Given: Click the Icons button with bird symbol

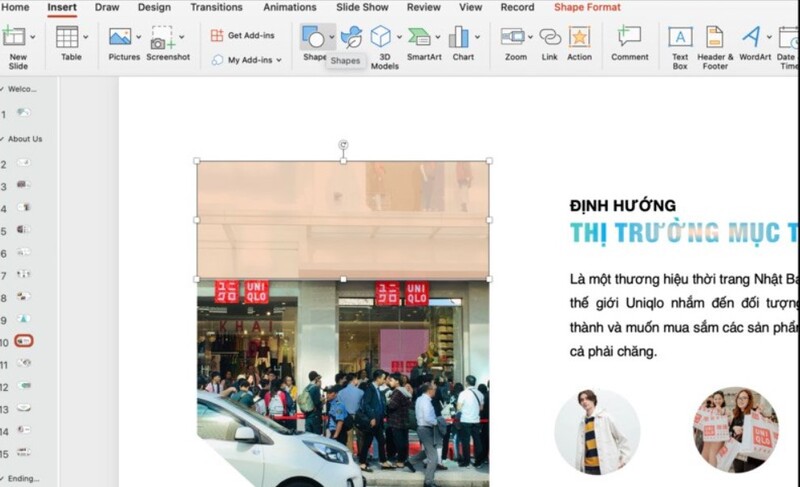Looking at the screenshot, I should (x=352, y=37).
